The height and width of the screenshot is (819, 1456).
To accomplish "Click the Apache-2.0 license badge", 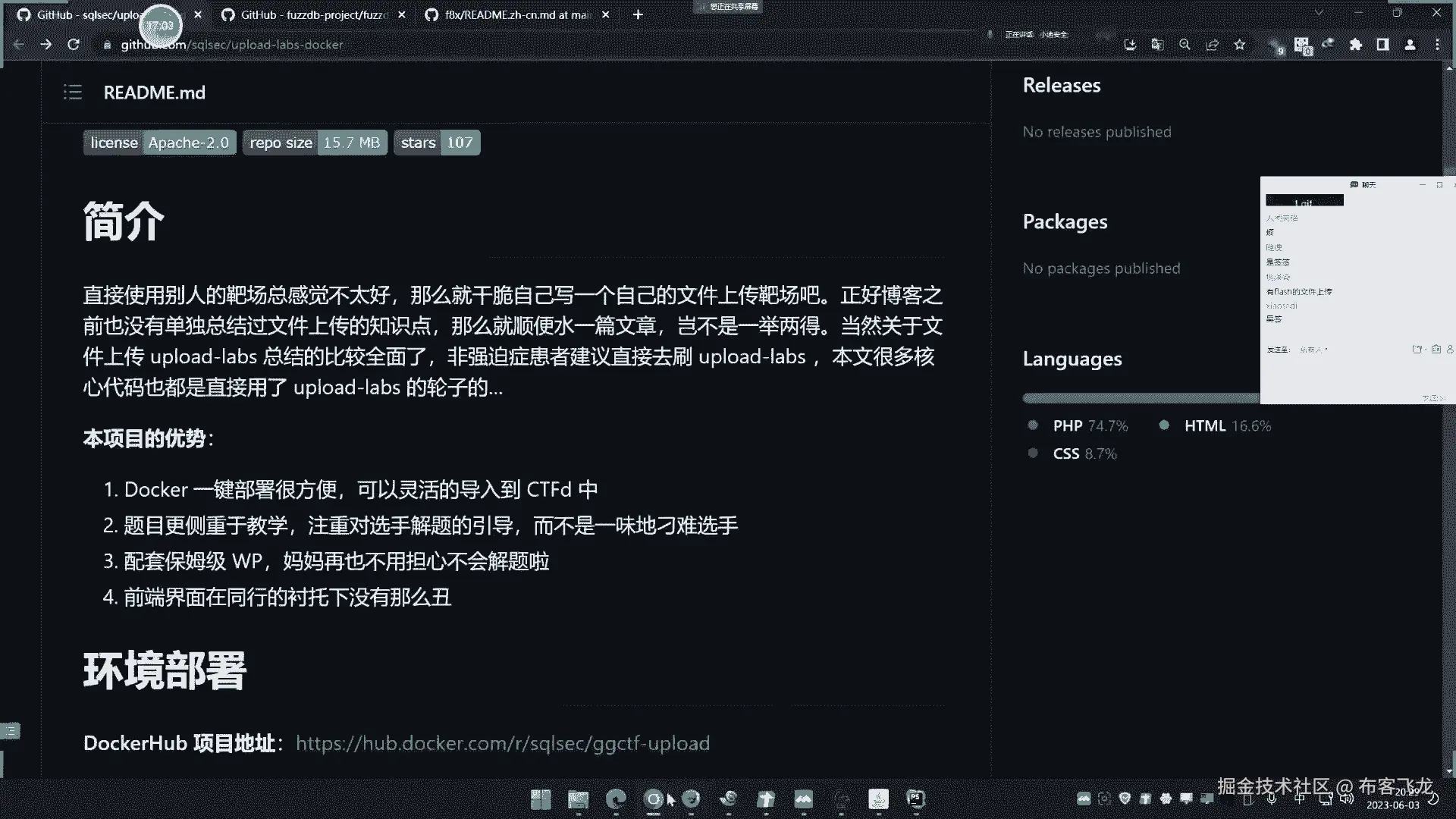I will click(160, 143).
